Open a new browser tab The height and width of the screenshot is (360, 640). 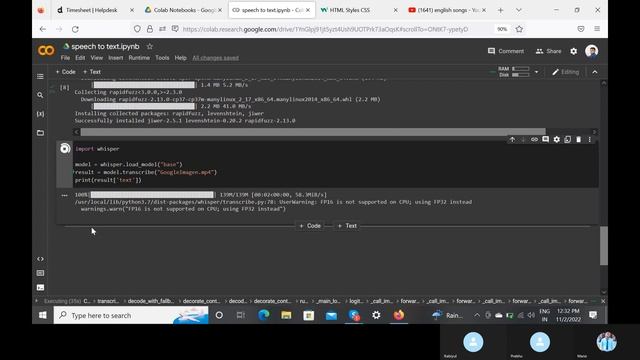(500, 10)
